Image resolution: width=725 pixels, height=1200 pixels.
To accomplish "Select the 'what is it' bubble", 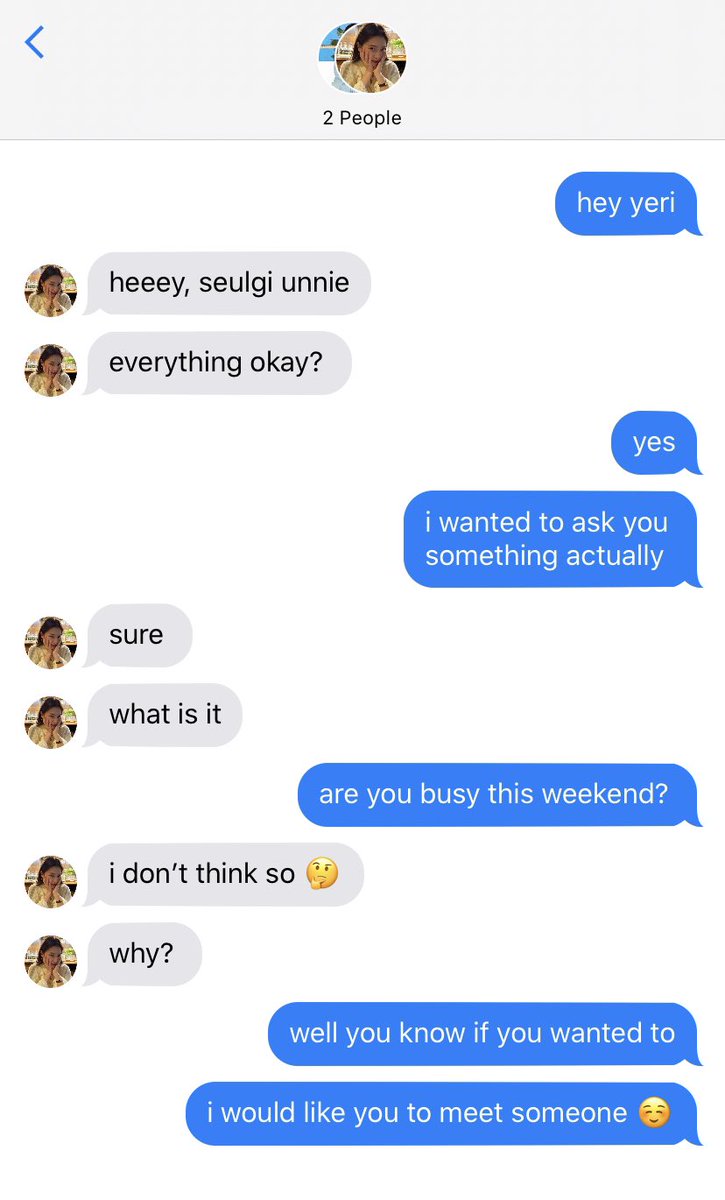I will click(163, 715).
